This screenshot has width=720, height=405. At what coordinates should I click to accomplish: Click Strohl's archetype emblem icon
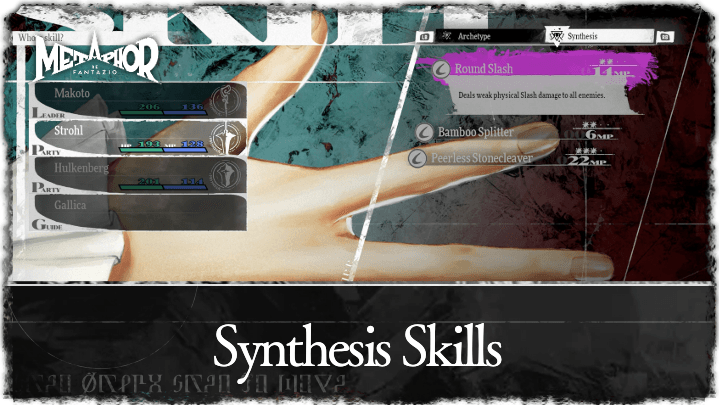[226, 137]
